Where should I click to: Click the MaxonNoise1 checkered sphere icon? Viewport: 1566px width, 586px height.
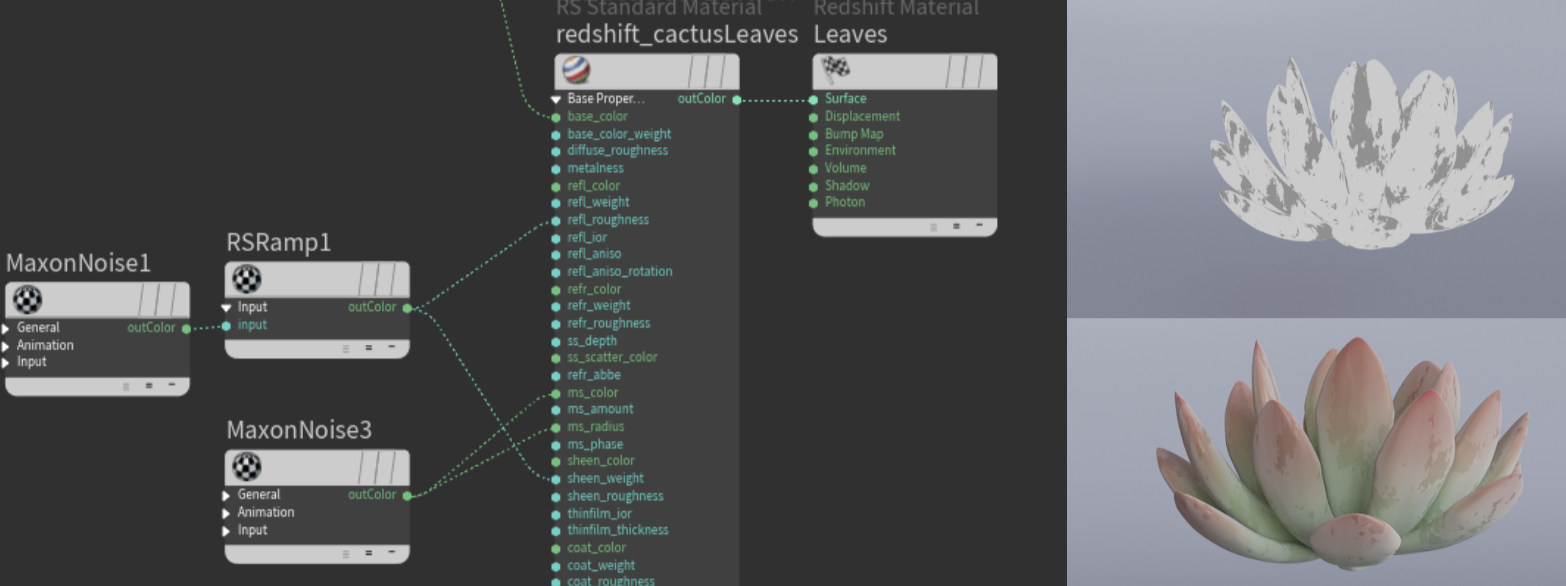click(x=28, y=299)
